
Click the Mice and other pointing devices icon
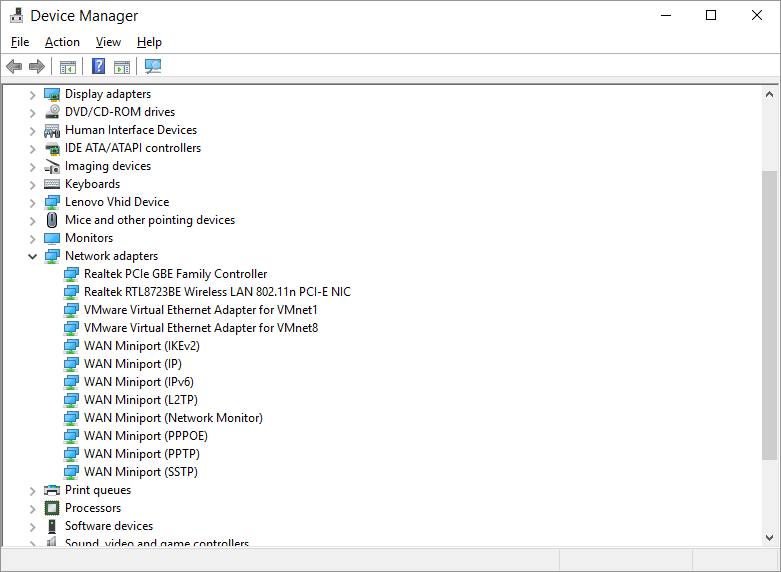point(52,220)
